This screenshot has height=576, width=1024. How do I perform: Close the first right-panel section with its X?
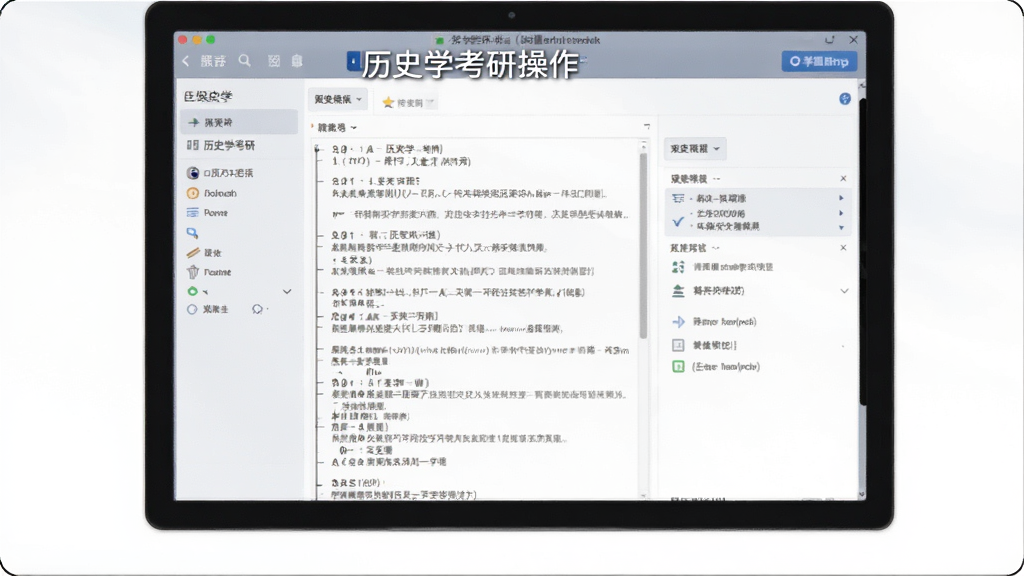coord(843,178)
